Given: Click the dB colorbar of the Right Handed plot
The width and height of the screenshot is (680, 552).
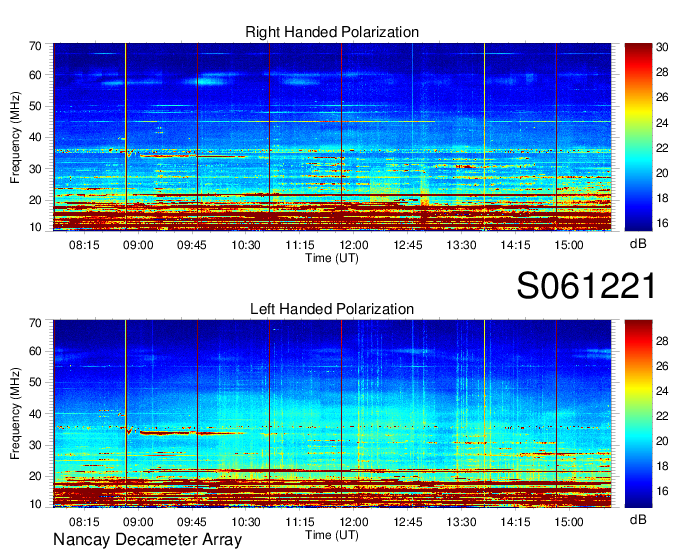Looking at the screenshot, I should 638,137.
